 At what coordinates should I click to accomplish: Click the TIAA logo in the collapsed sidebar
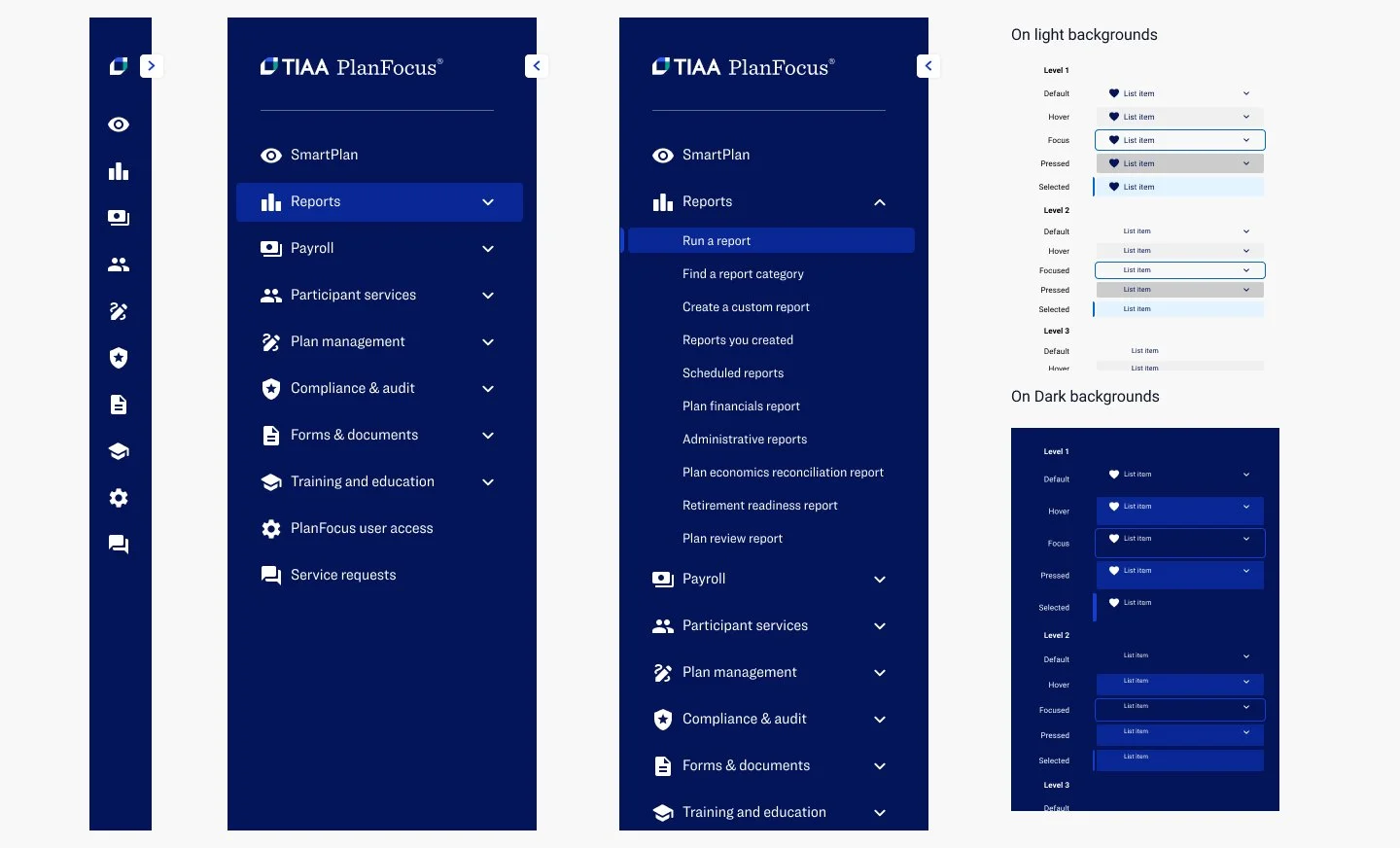click(x=119, y=66)
